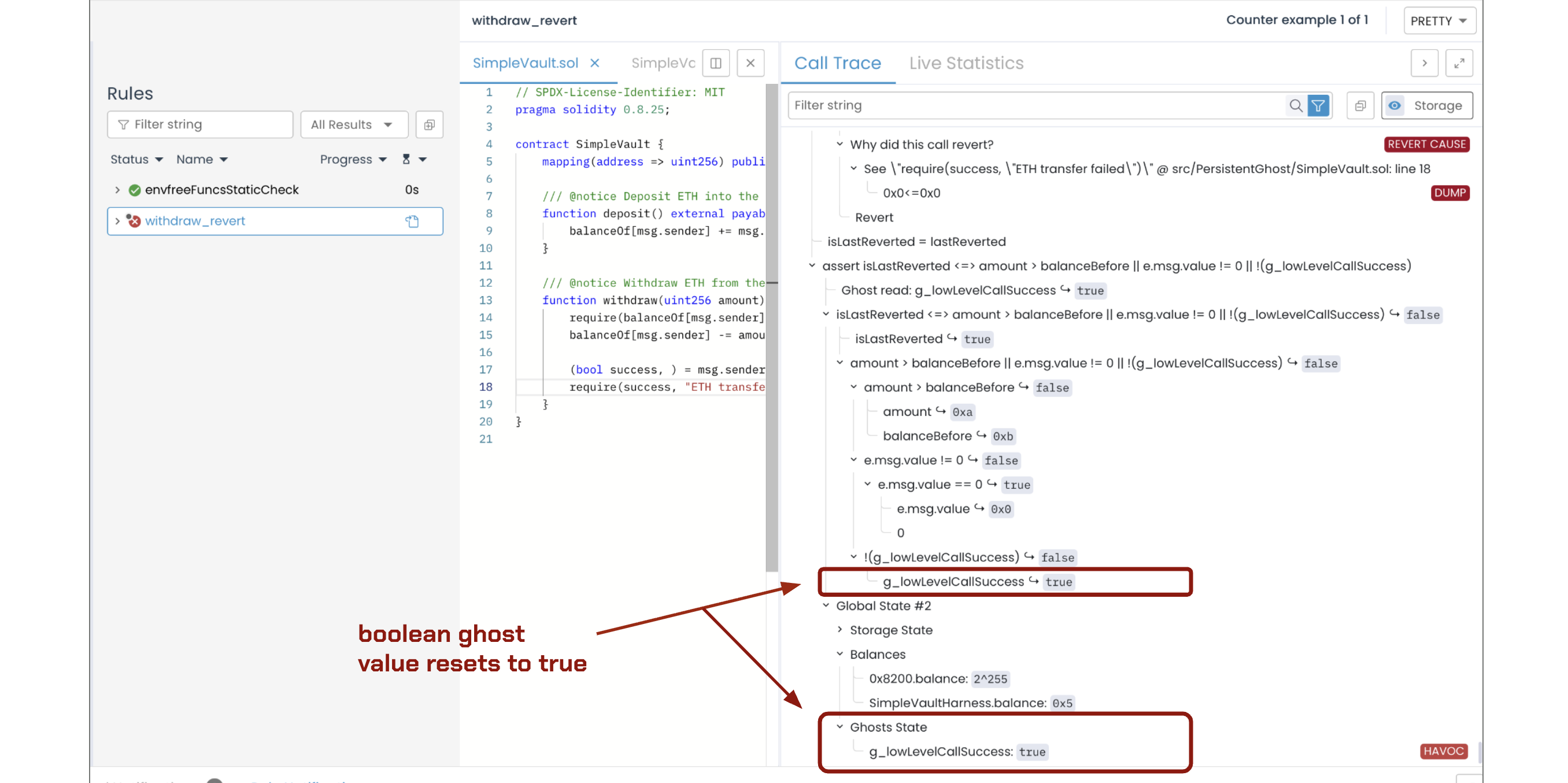Close the code editor panel with X
The height and width of the screenshot is (783, 1568).
[750, 62]
